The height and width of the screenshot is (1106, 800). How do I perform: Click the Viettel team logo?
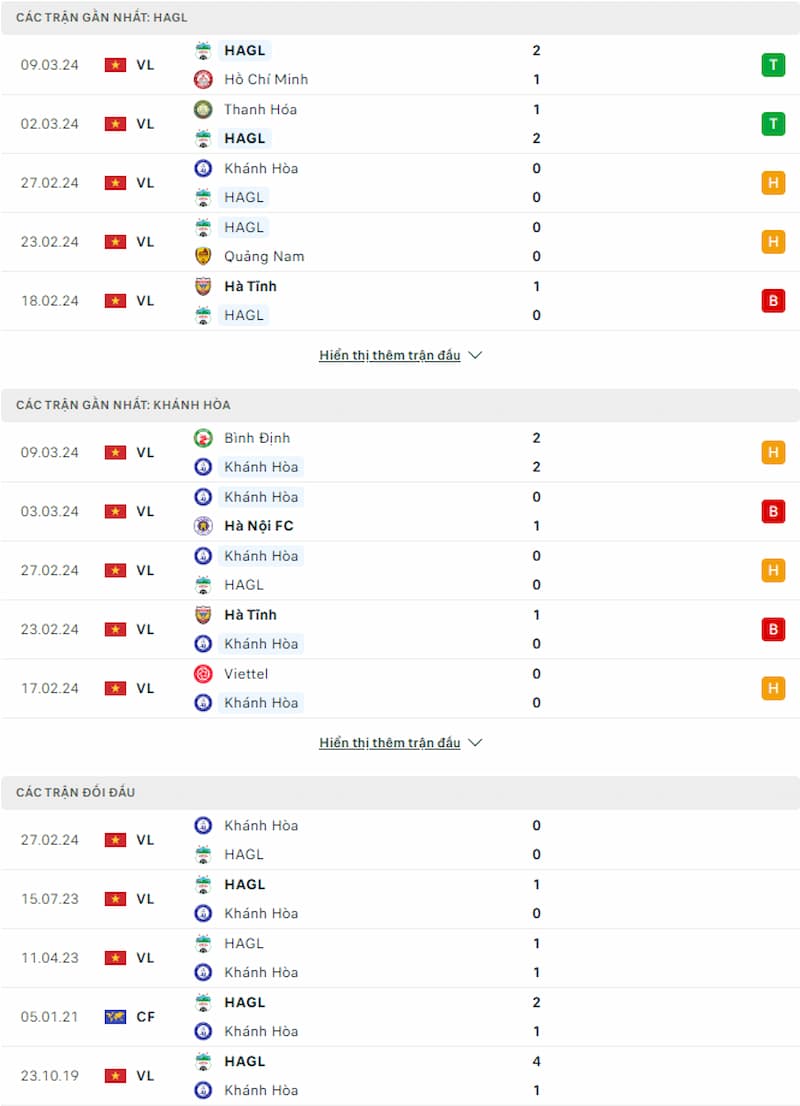pyautogui.click(x=203, y=674)
